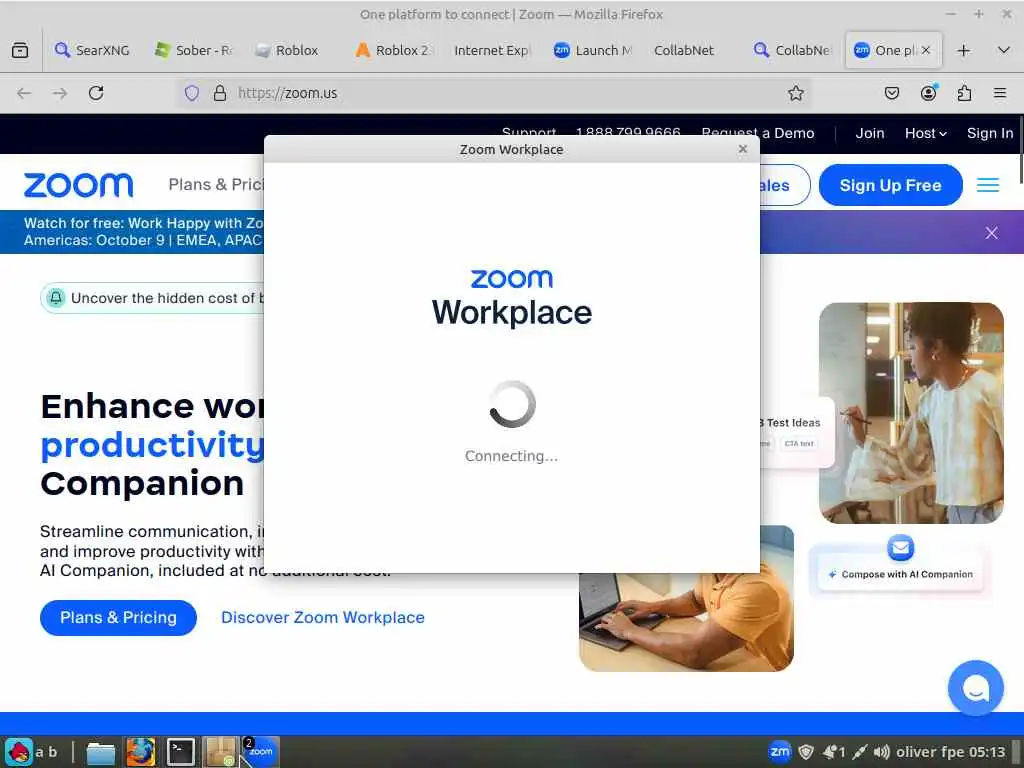Open the Firefox application hamburger menu
The width and height of the screenshot is (1024, 768).
click(x=1000, y=93)
